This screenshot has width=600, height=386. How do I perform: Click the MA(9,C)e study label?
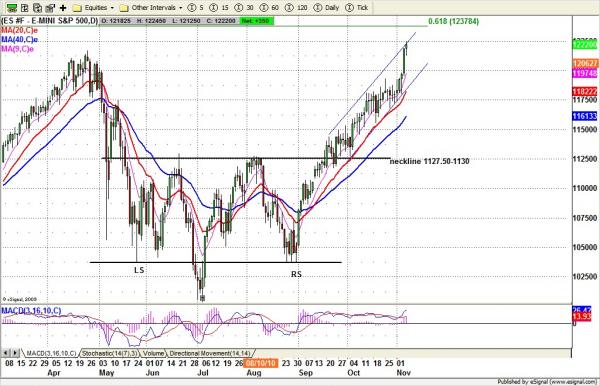pyautogui.click(x=17, y=49)
